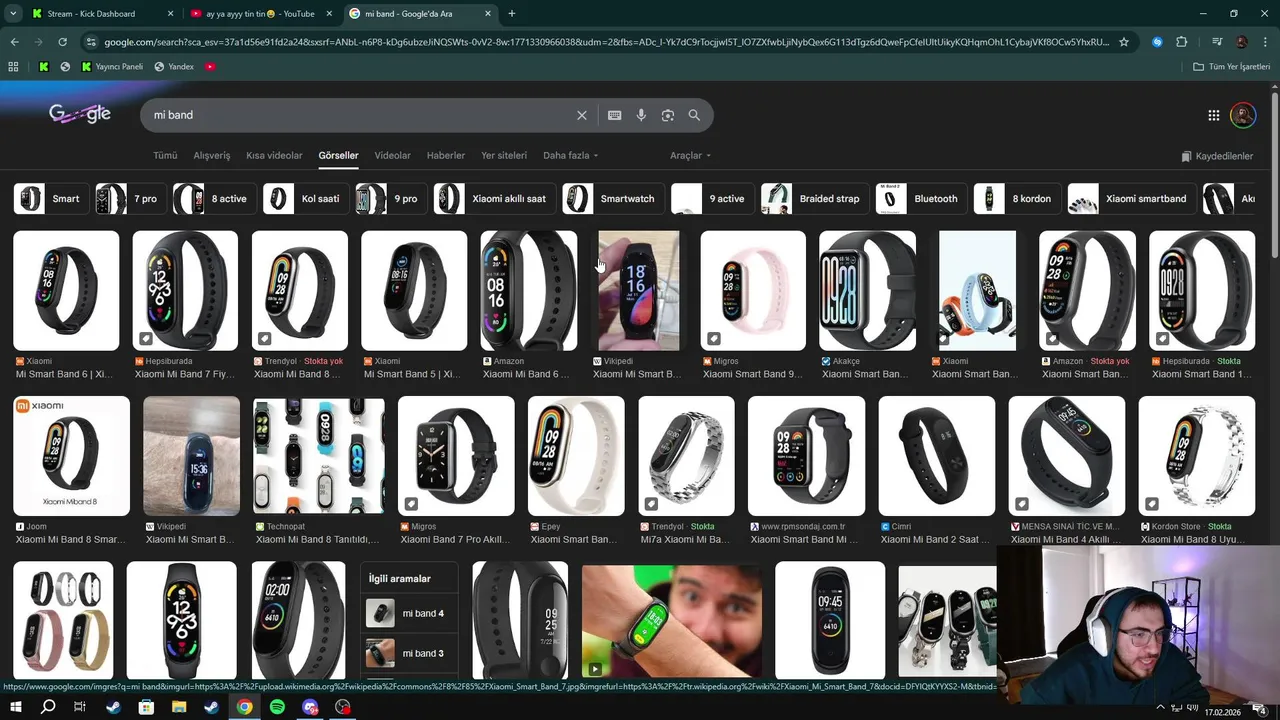Screen dimensions: 1280x720
Task: Expand the Daha fazla dropdown
Action: (x=570, y=156)
